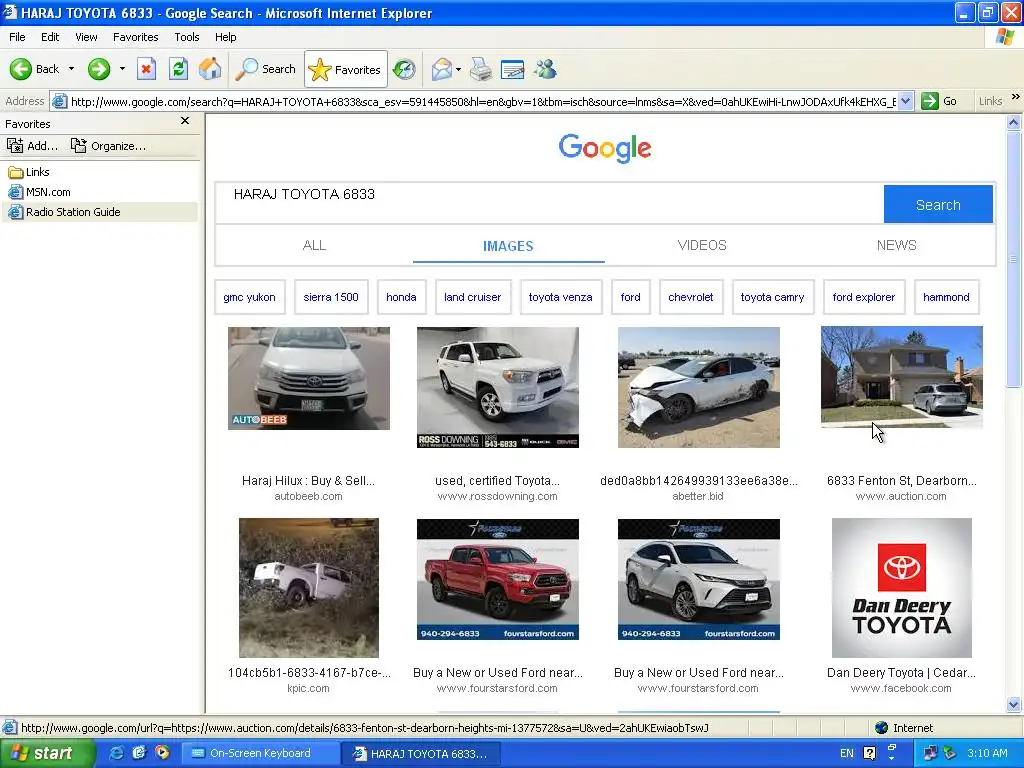
Task: Open the crashed white car image
Action: pyautogui.click(x=699, y=387)
